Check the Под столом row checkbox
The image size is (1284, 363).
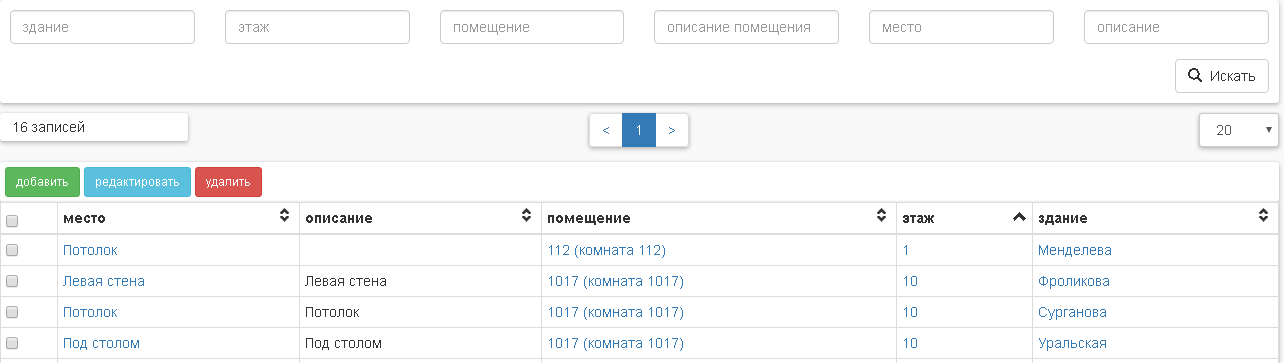click(12, 343)
